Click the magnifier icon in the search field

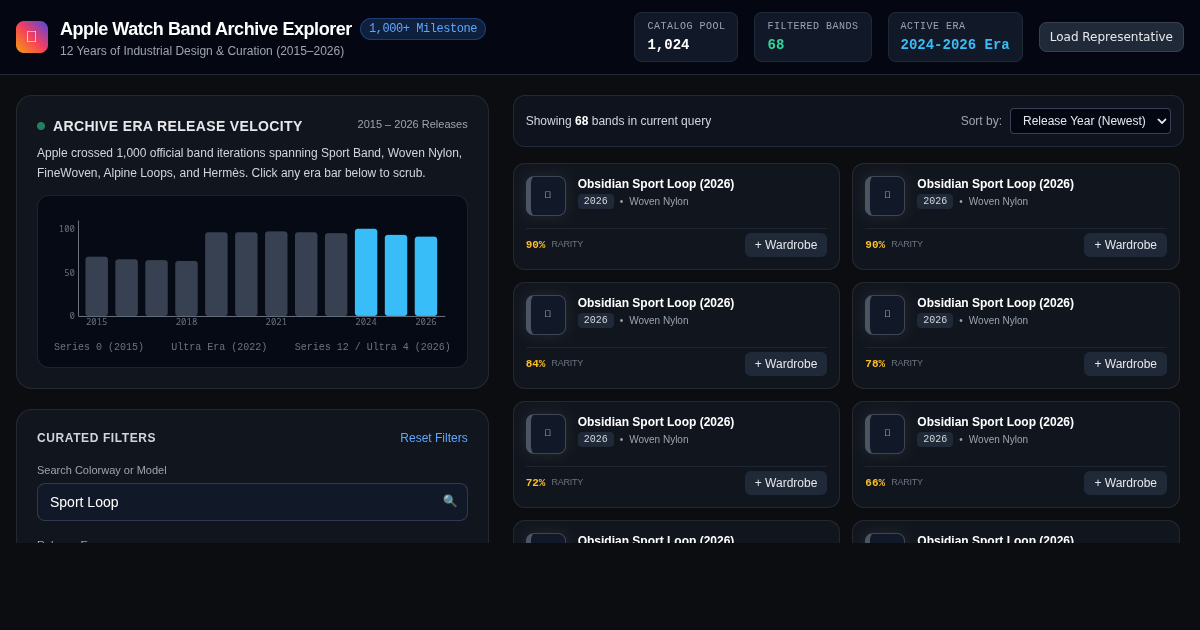tap(450, 501)
